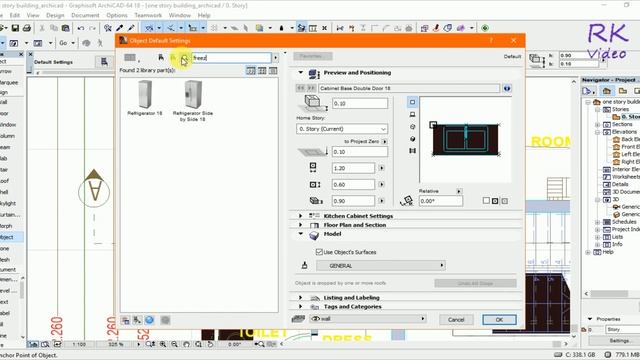Open Home Story dropdown 0. Story (Current)
Image resolution: width=640 pixels, height=360 pixels.
pos(342,129)
